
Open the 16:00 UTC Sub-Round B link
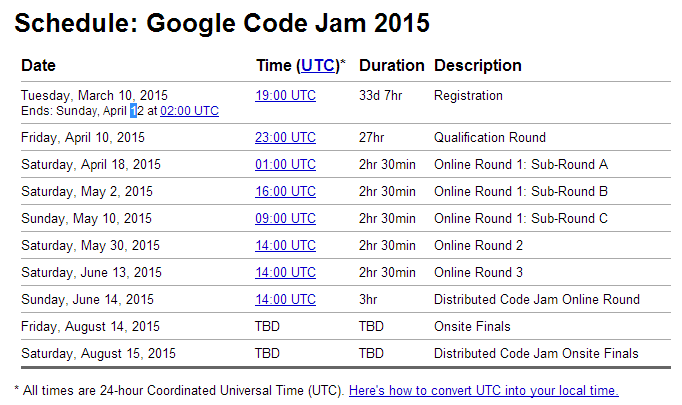[285, 191]
